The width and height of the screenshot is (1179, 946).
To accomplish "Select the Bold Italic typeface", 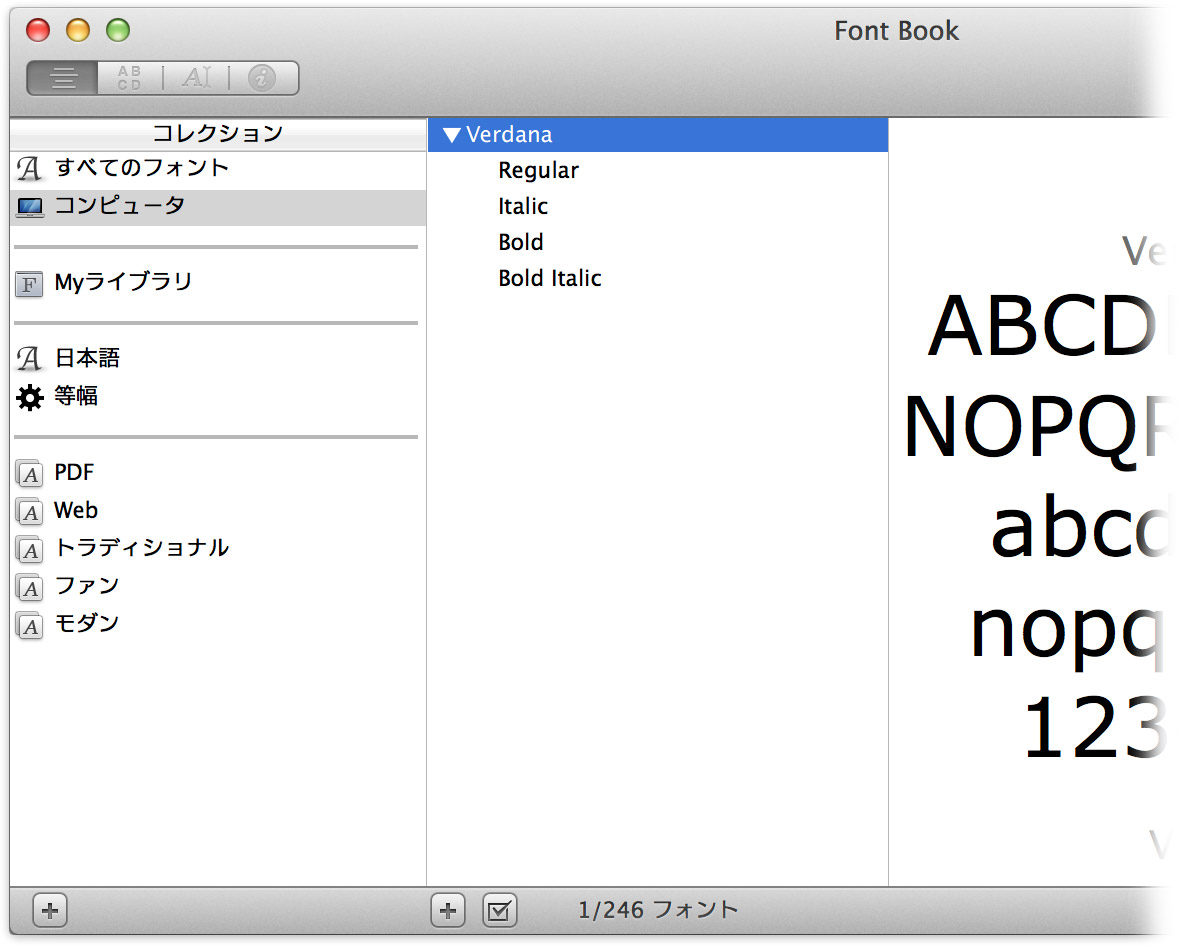I will [x=550, y=278].
